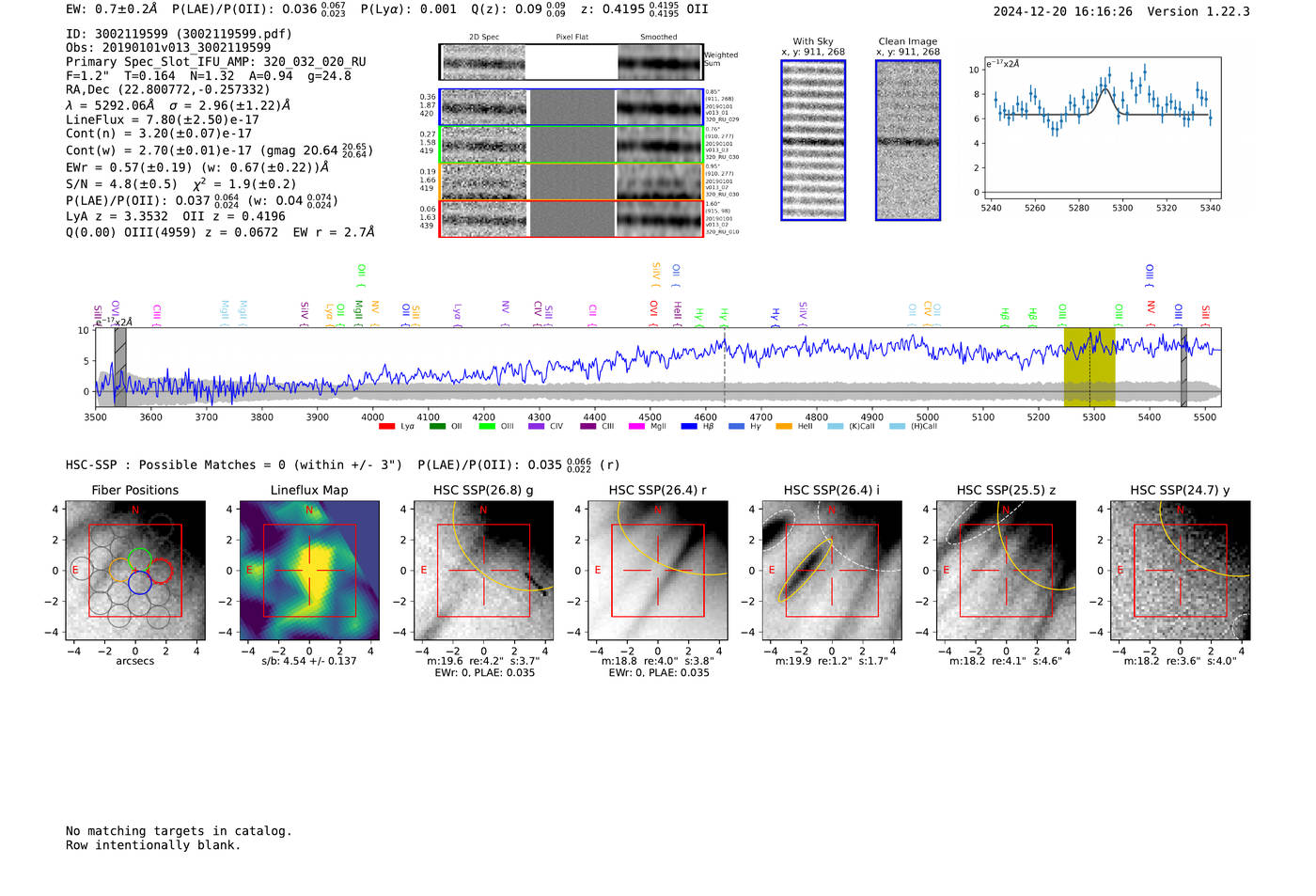This screenshot has width=1316, height=896.
Task: Click the 'Row intentionally blank.' text
Action: point(153,845)
